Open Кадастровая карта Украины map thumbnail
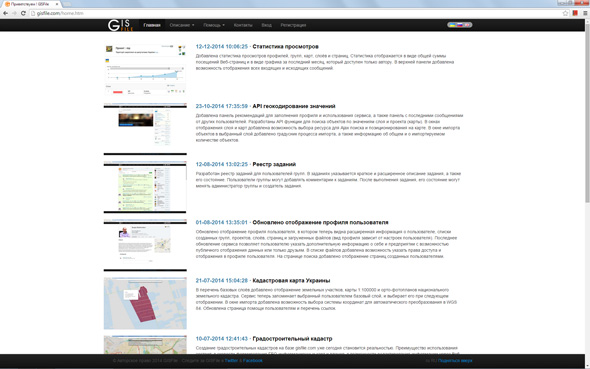This screenshot has height=369, width=590. [145, 304]
